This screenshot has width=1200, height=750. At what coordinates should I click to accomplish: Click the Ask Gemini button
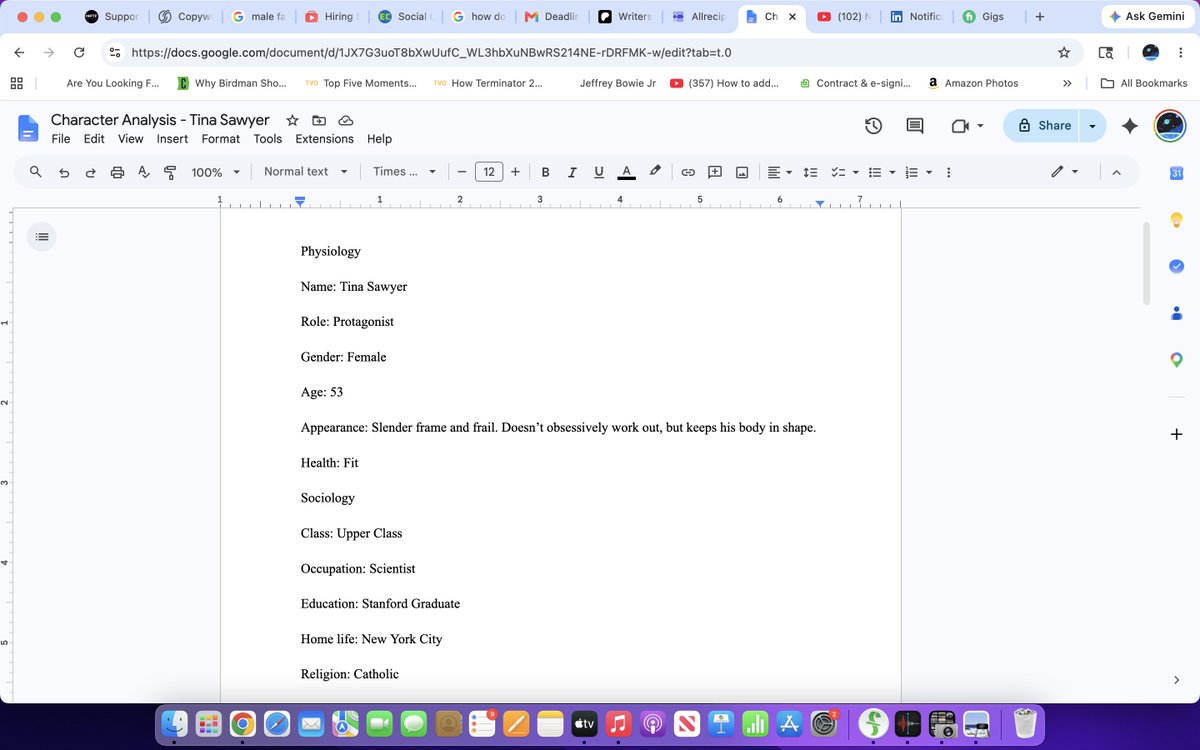pyautogui.click(x=1146, y=17)
